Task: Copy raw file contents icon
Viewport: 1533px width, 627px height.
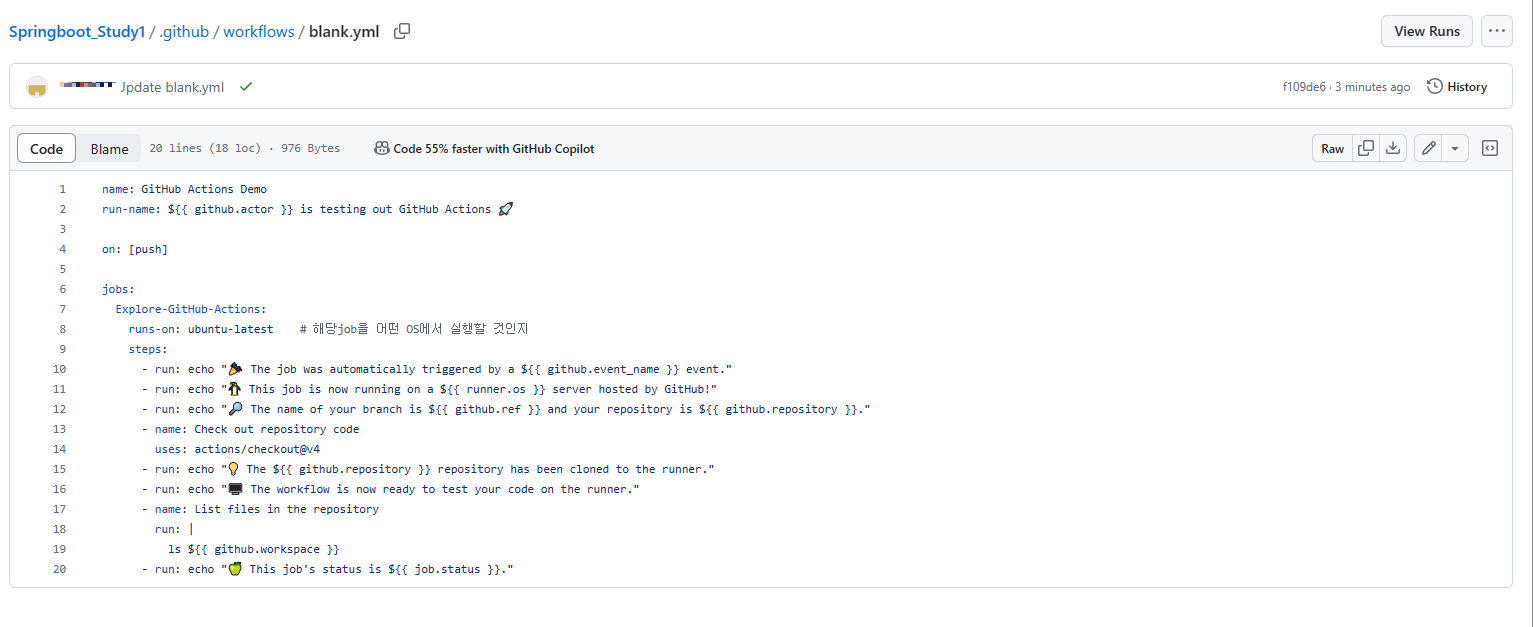Action: 1365,148
